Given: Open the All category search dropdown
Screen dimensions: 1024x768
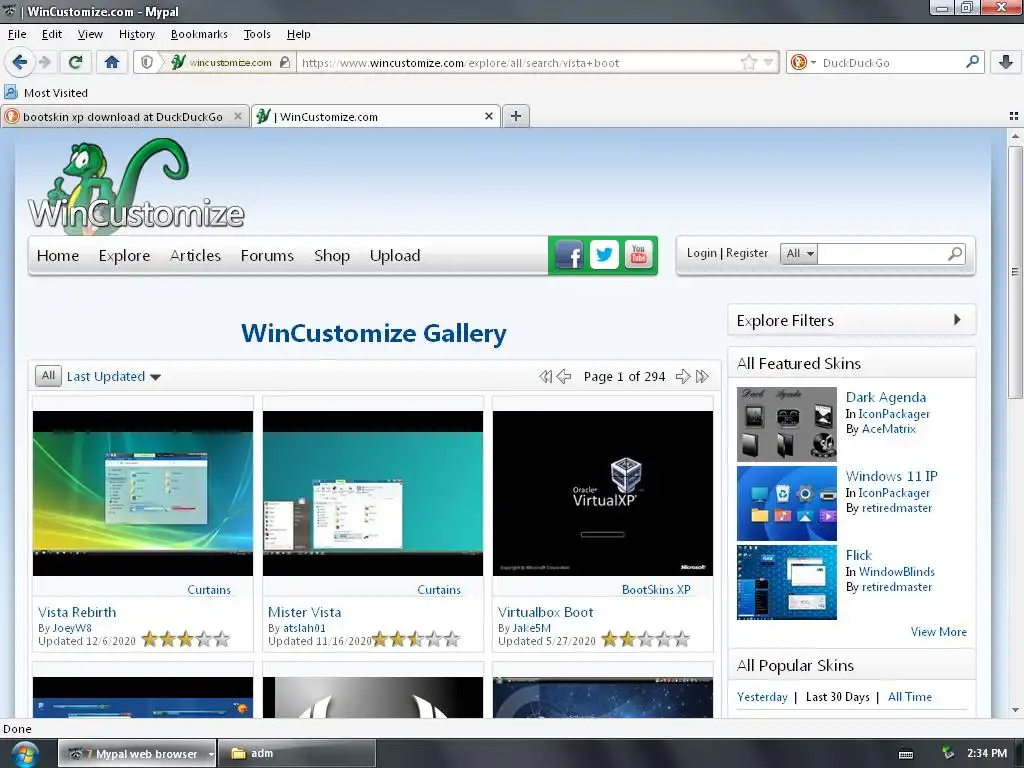Looking at the screenshot, I should [x=799, y=253].
